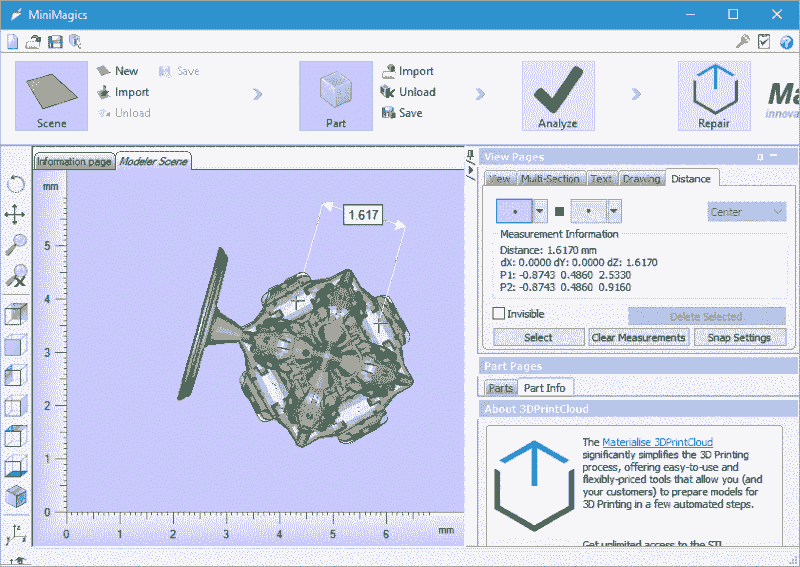The width and height of the screenshot is (800, 567).
Task: Select the Pan (move arrows) tool
Action: (x=15, y=214)
